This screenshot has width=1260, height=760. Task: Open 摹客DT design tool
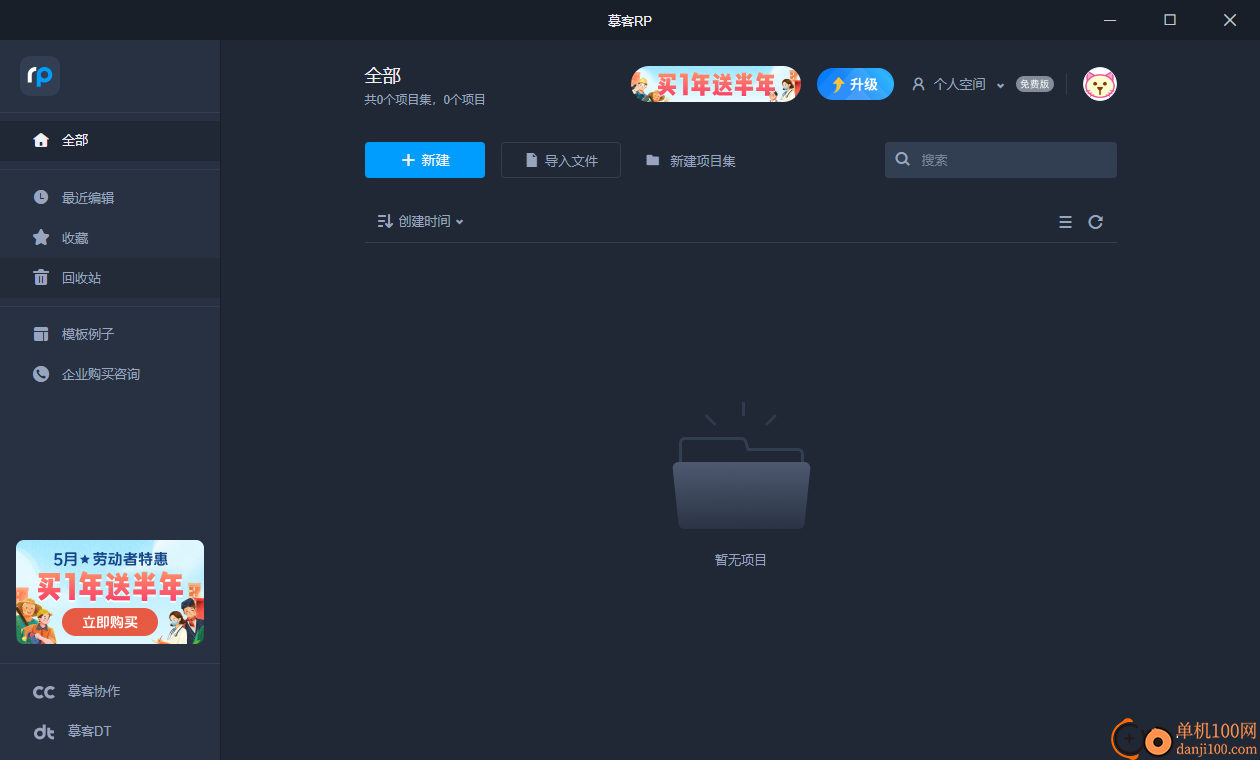coord(110,731)
